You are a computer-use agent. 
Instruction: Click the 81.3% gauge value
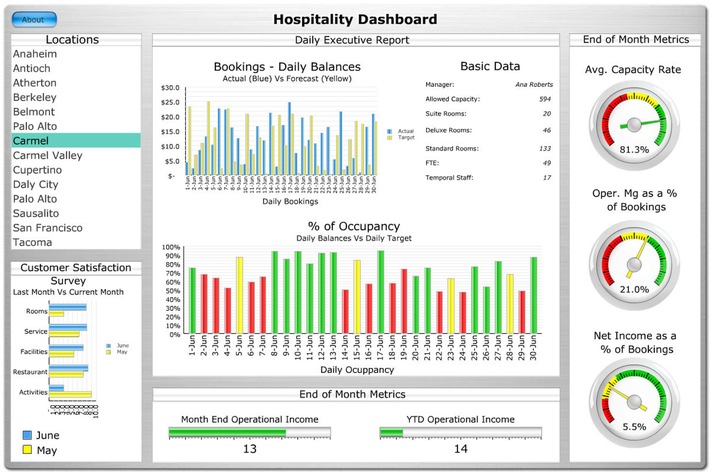(634, 150)
